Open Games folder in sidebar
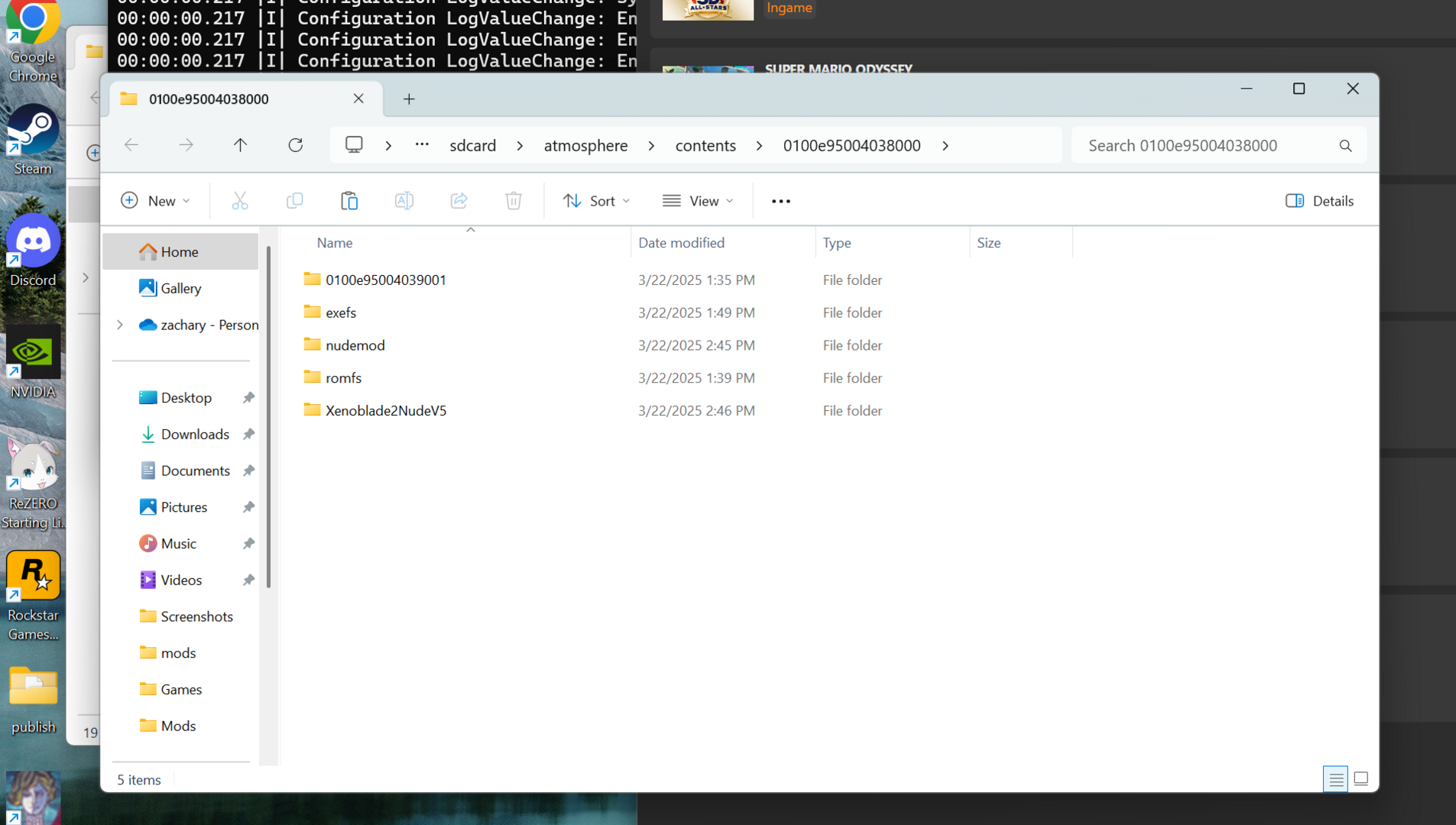The height and width of the screenshot is (825, 1456). 181,690
